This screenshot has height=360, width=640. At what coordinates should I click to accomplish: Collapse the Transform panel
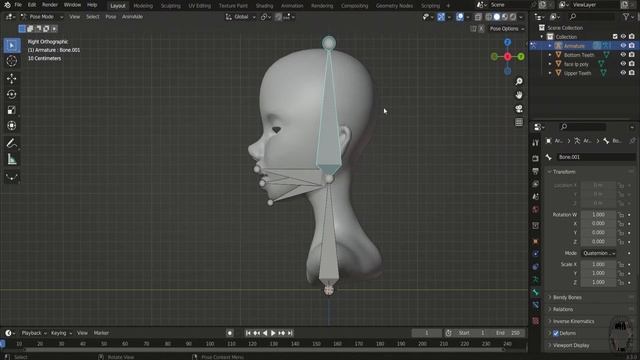(563, 172)
